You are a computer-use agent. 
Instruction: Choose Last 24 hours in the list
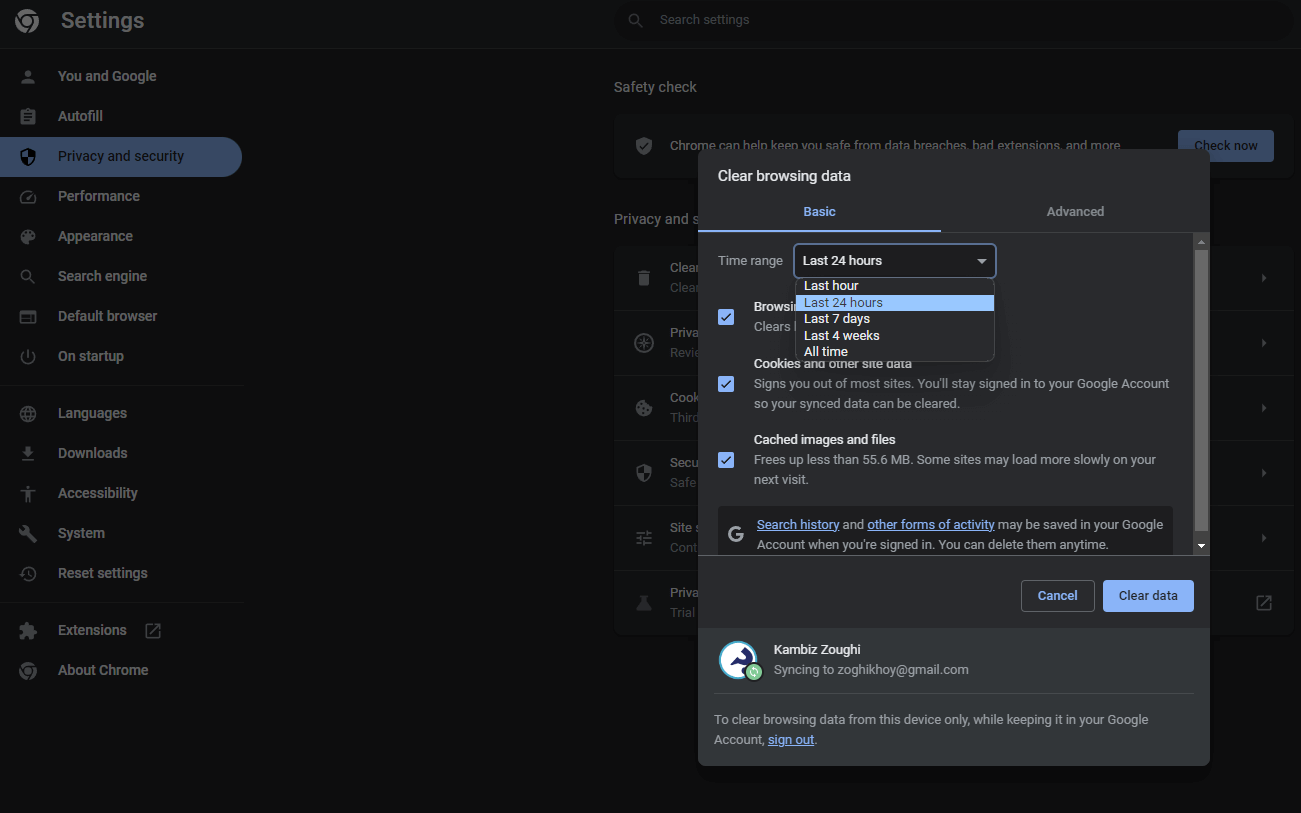[895, 303]
